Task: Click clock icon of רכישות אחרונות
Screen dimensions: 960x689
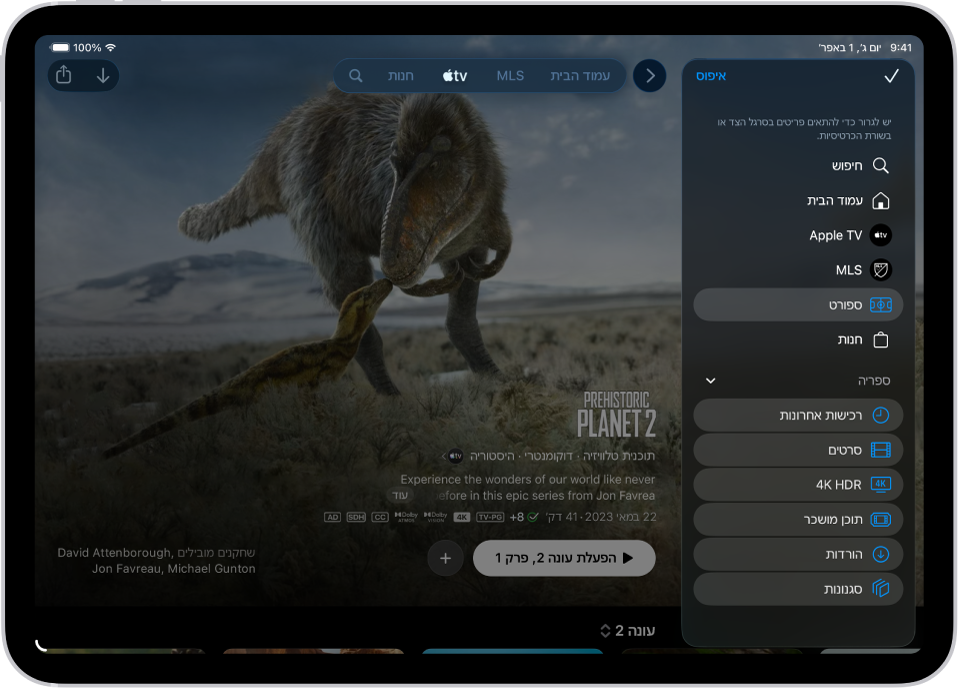Action: click(880, 415)
